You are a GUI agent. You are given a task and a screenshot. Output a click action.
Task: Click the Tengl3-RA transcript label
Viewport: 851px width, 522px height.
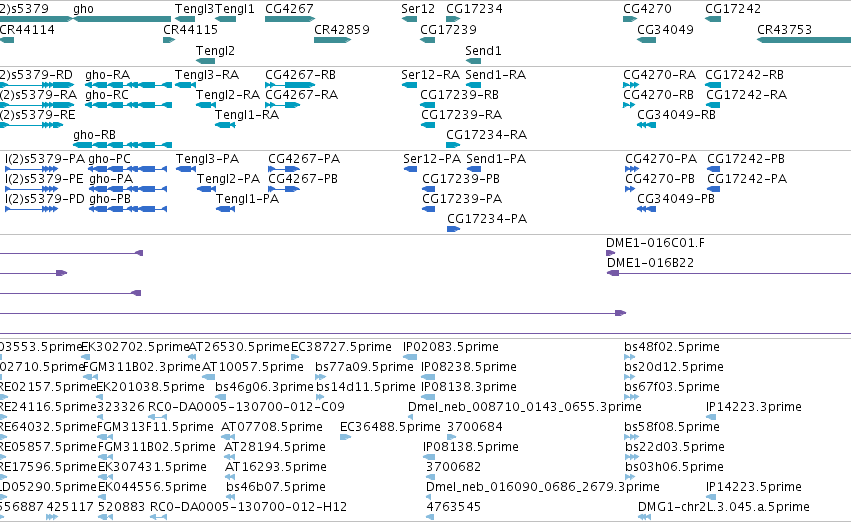pyautogui.click(x=207, y=74)
